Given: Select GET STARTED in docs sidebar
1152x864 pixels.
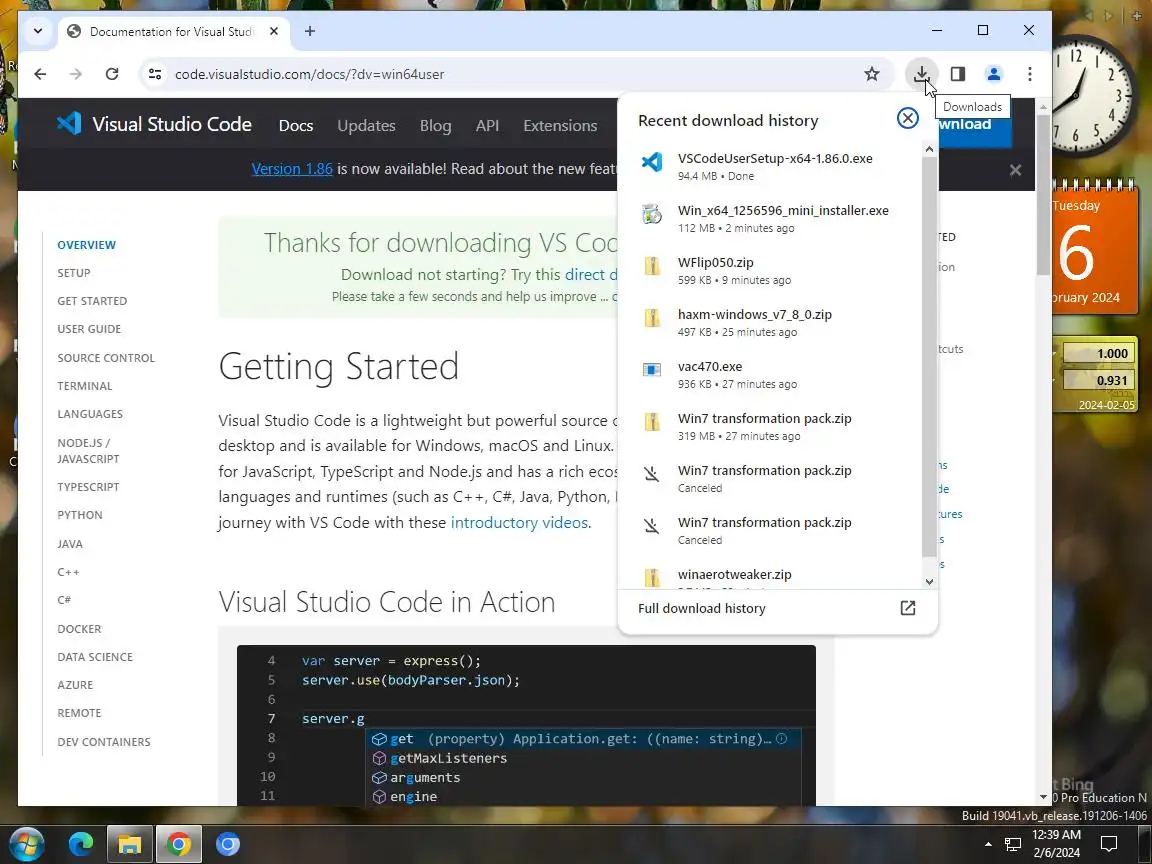Looking at the screenshot, I should [92, 300].
